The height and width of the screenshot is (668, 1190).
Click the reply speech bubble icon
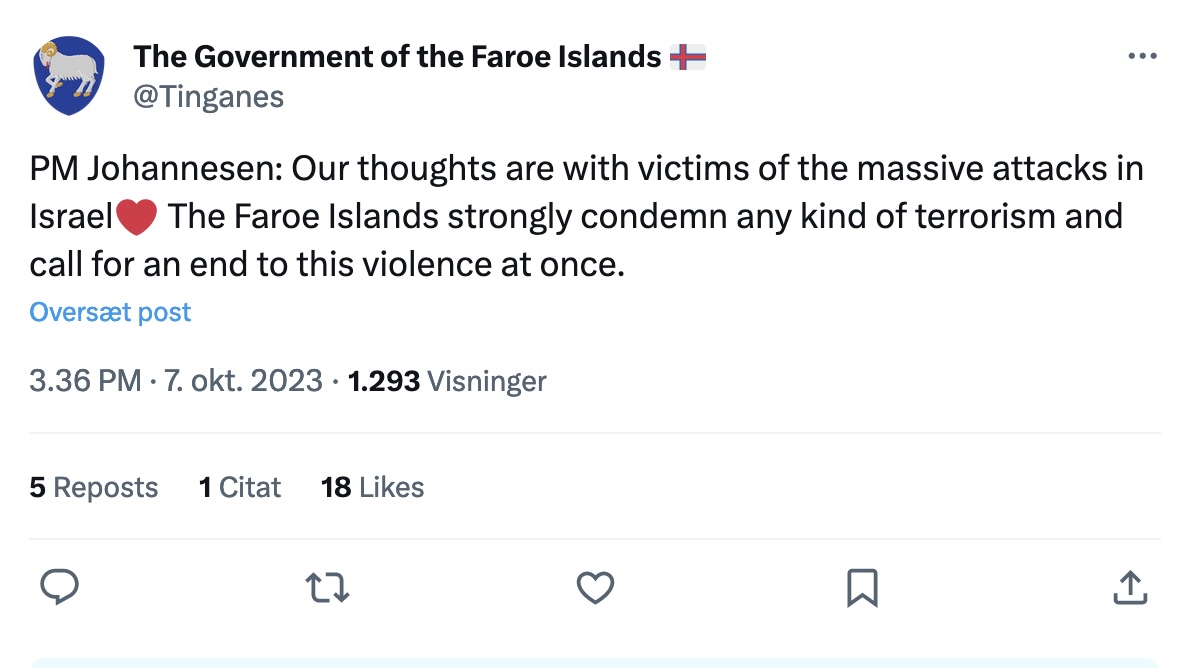(59, 587)
